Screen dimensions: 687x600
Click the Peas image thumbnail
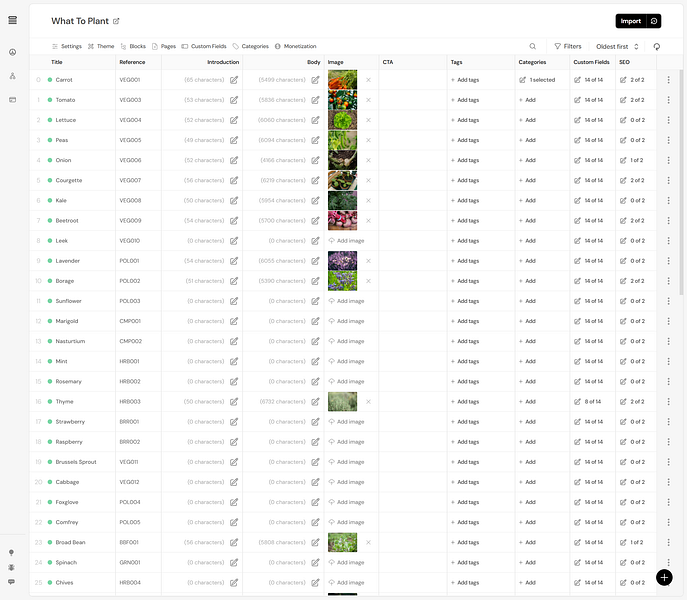(343, 140)
